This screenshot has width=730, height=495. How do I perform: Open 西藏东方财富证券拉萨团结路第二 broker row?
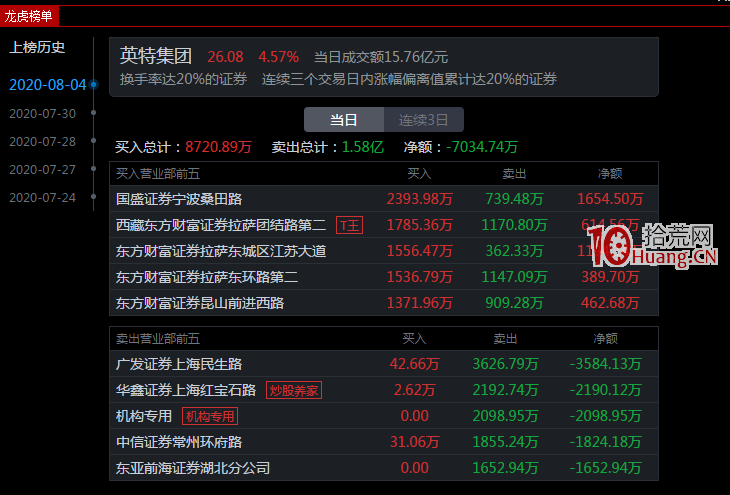384,225
